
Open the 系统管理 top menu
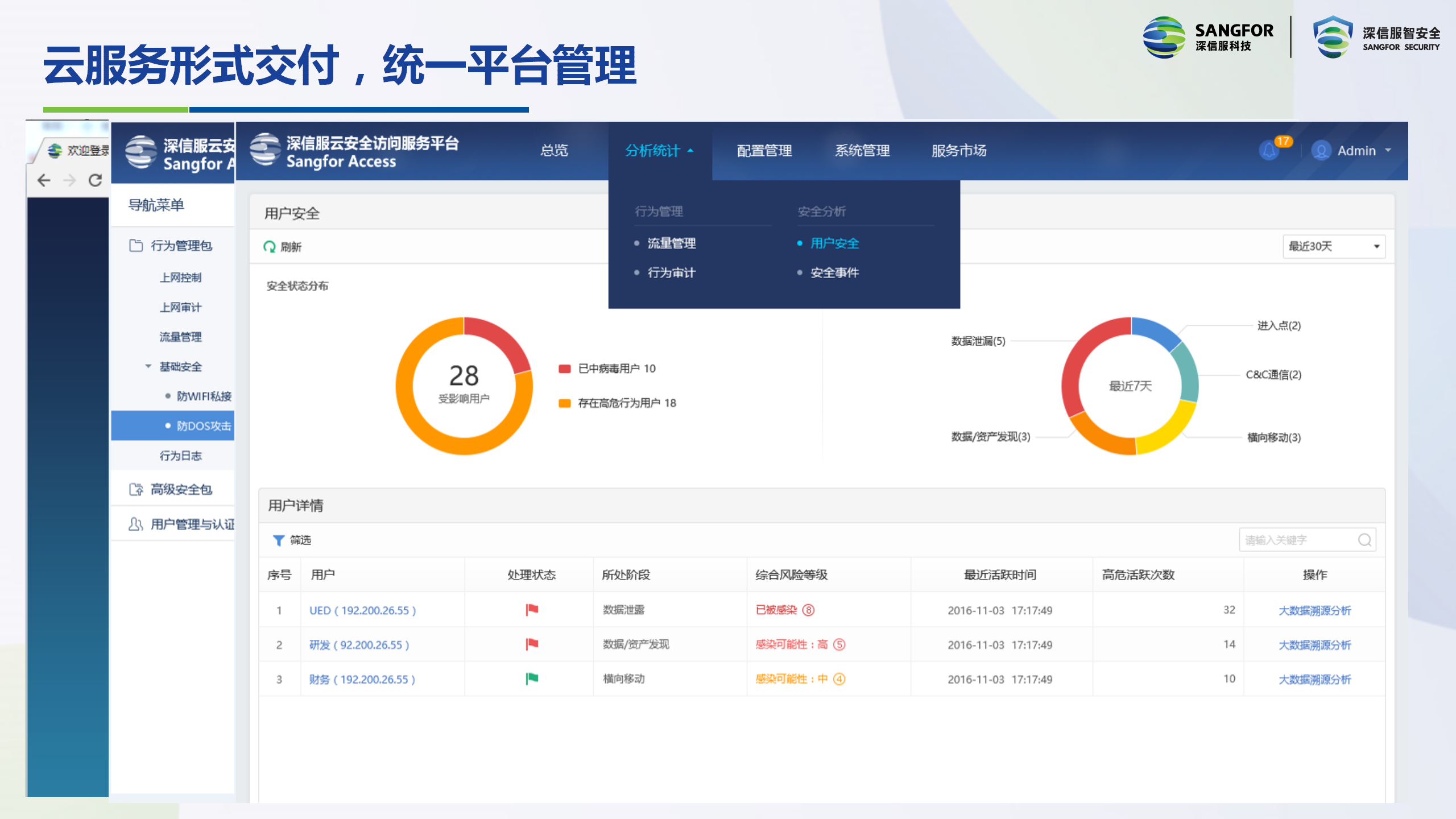coord(862,151)
